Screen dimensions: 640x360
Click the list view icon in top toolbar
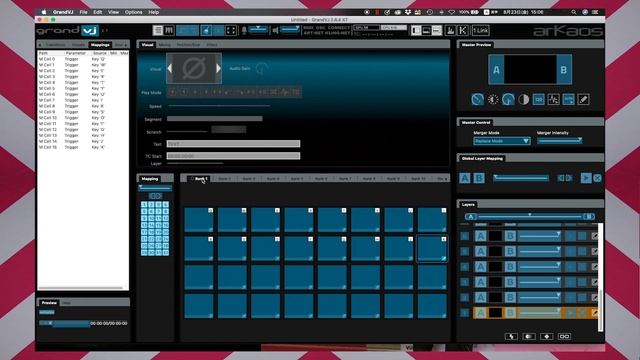coord(158,30)
